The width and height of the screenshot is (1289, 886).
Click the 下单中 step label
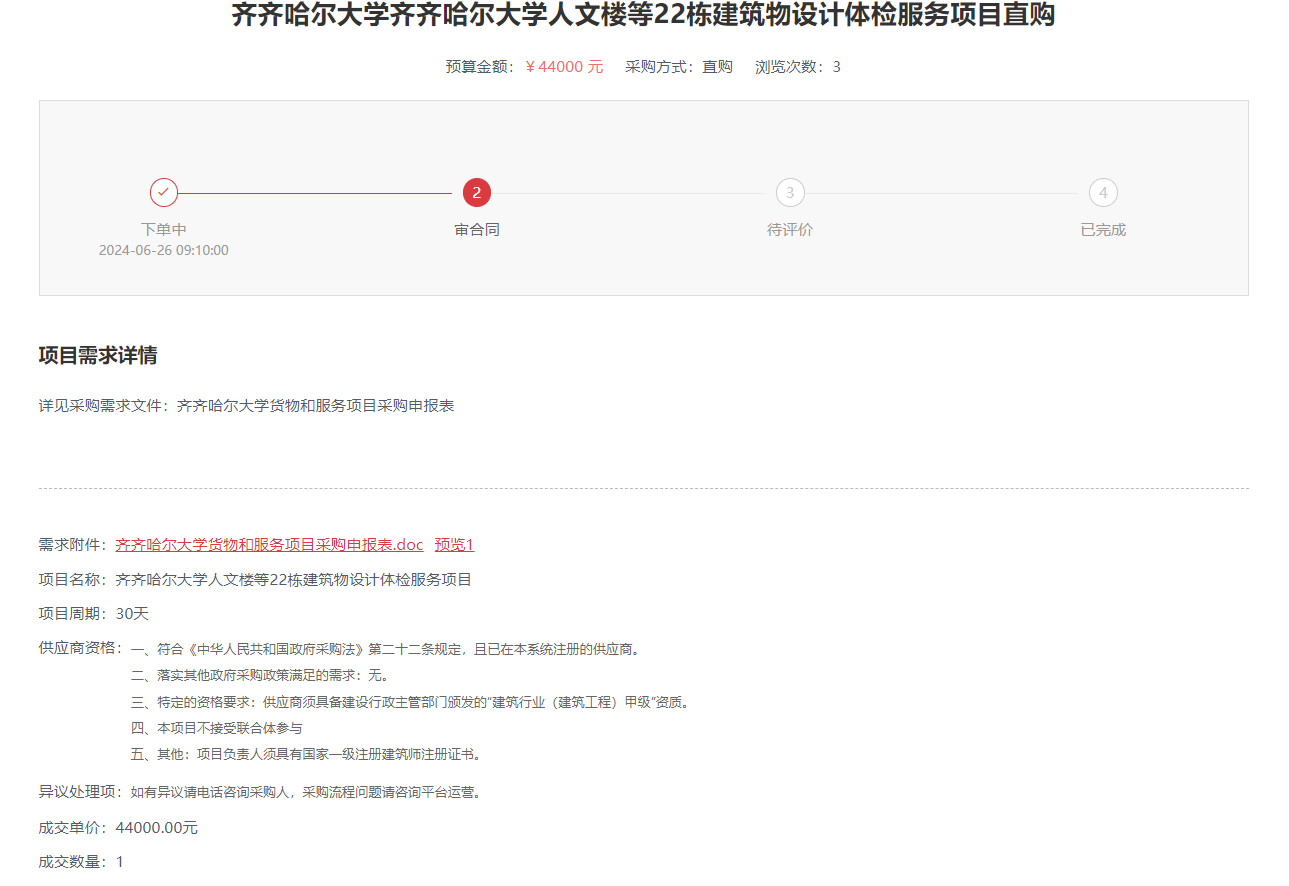(164, 230)
